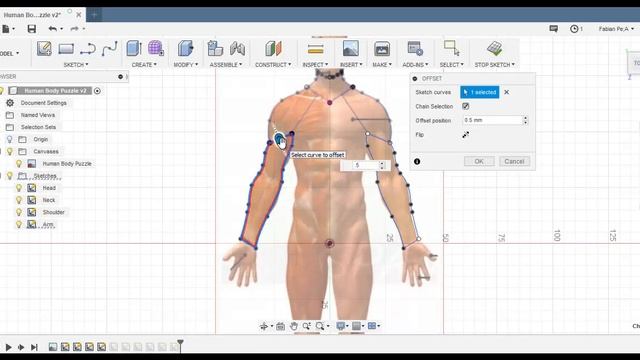Click the Select tool icon
This screenshot has height=360, width=640.
coord(451,48)
